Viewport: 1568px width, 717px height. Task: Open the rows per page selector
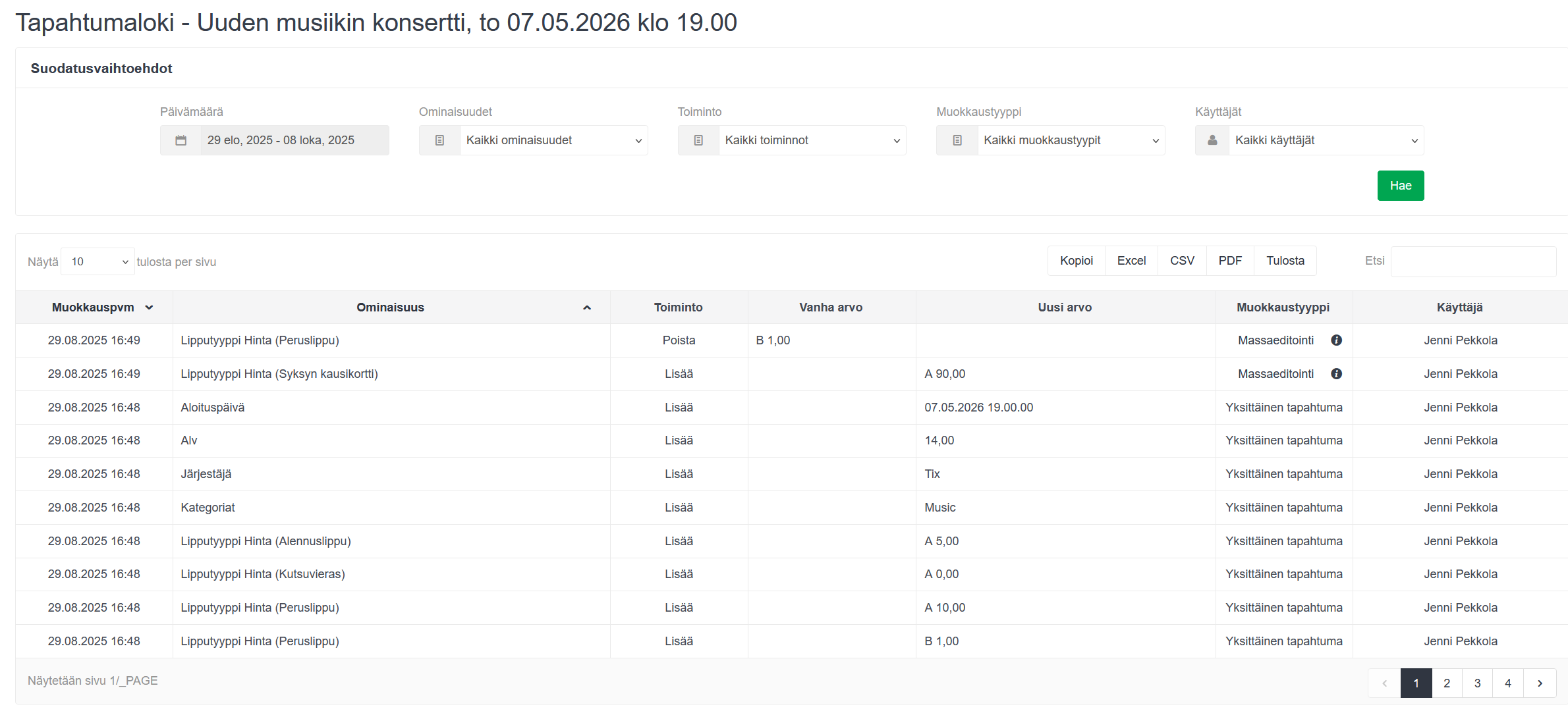click(98, 262)
